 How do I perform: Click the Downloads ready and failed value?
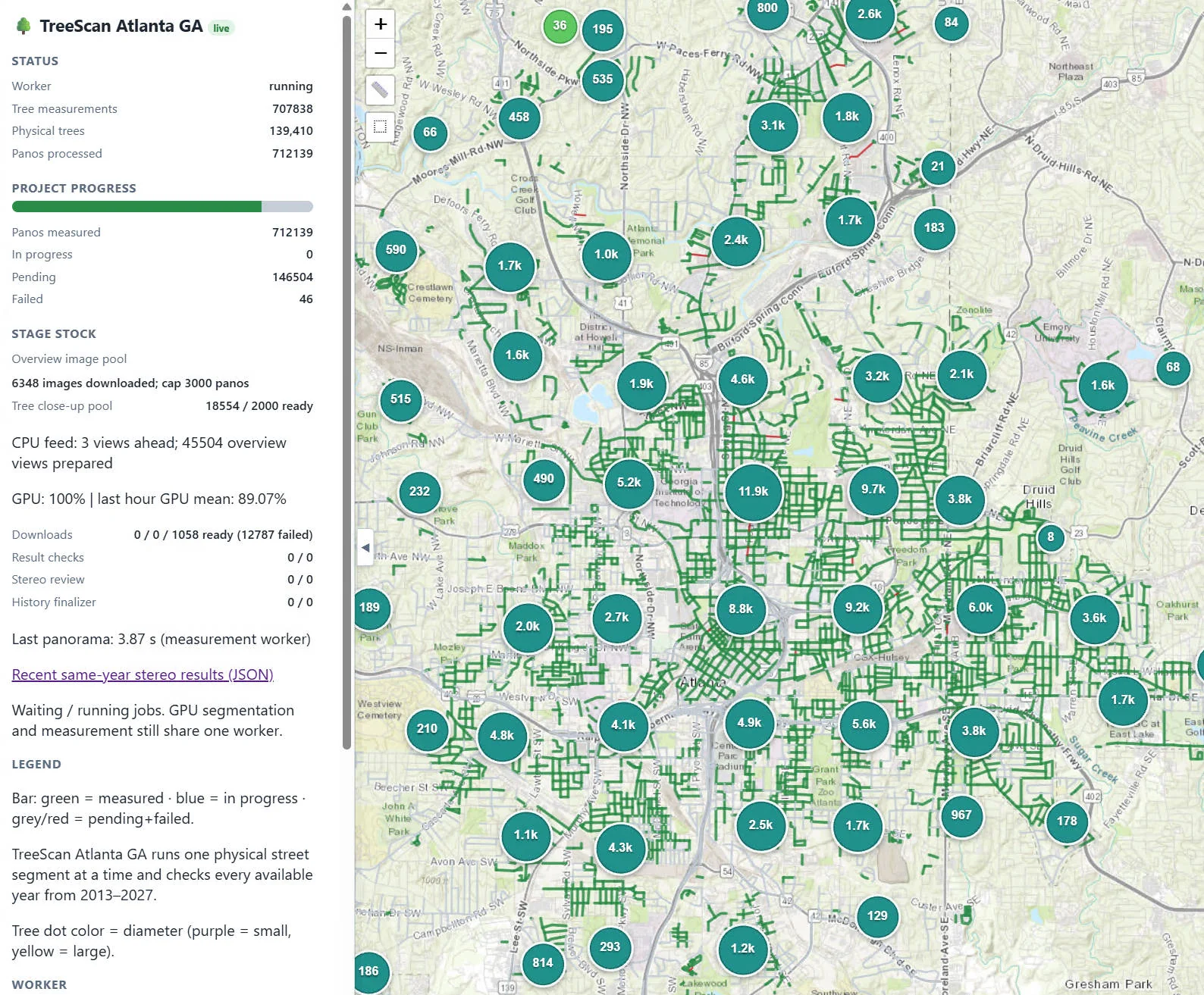[224, 535]
